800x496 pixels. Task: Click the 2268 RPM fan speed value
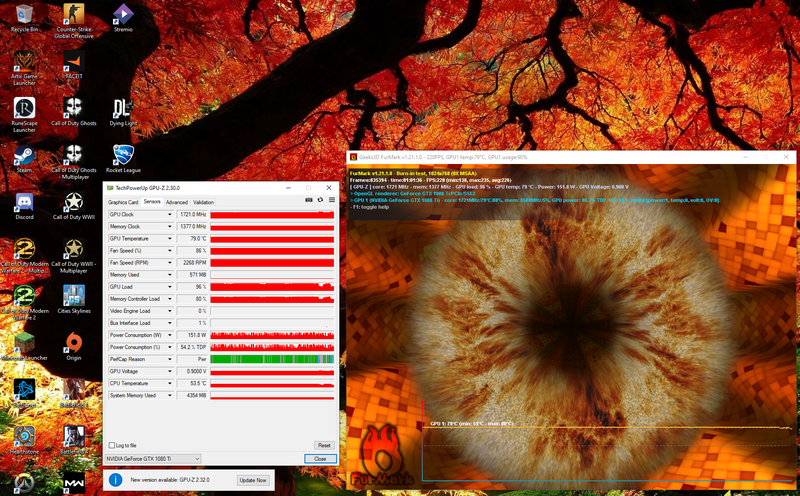(x=192, y=263)
